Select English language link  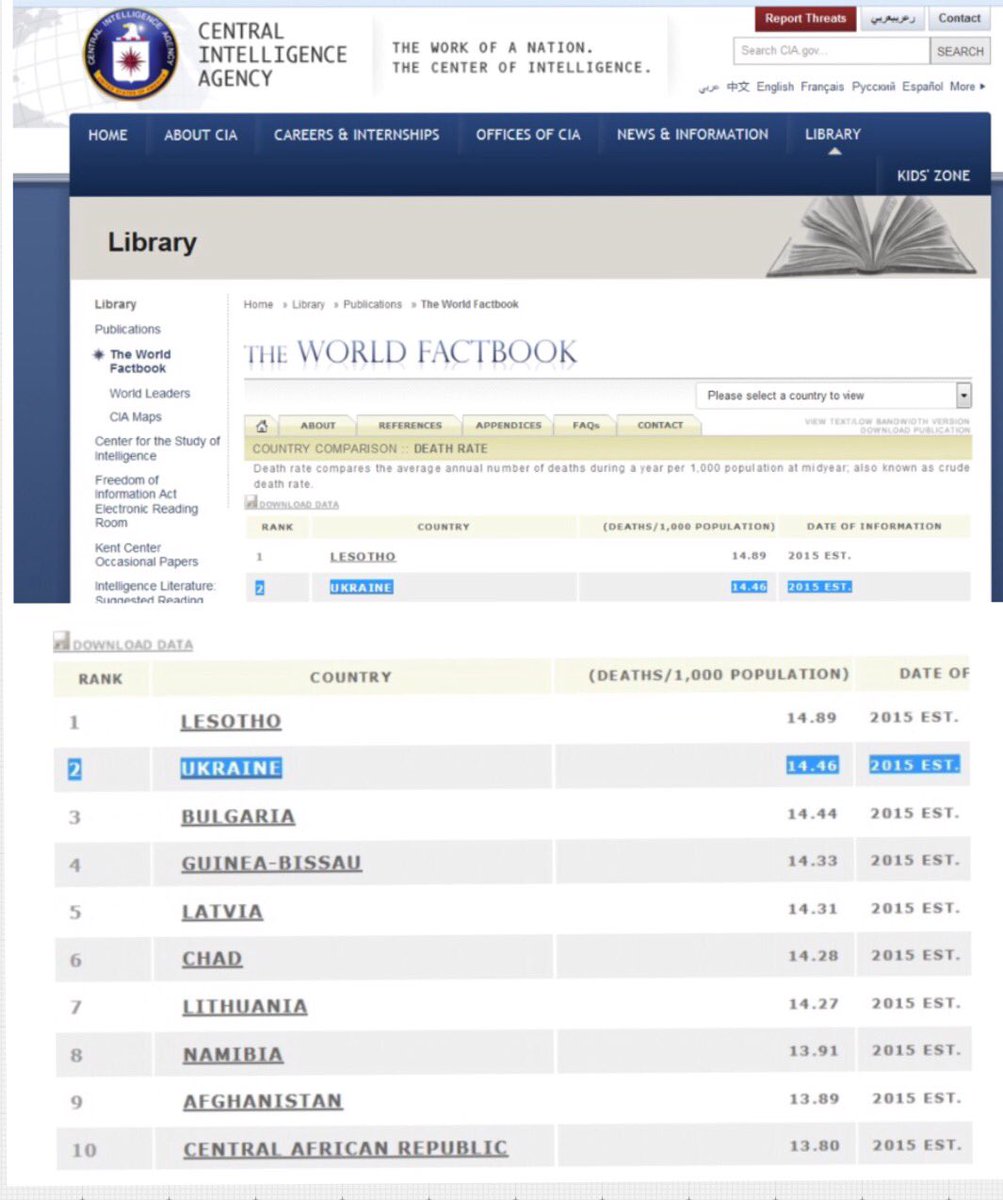pyautogui.click(x=775, y=87)
